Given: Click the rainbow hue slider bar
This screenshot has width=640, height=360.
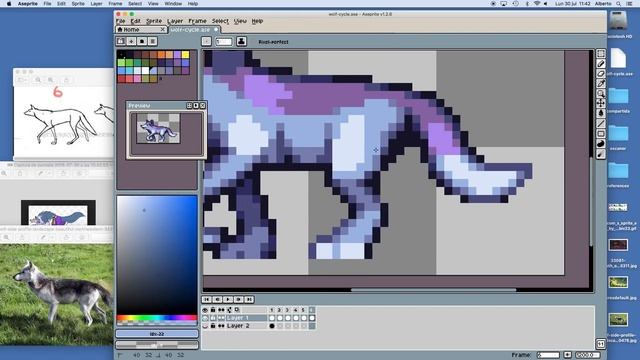Looking at the screenshot, I should tap(157, 318).
